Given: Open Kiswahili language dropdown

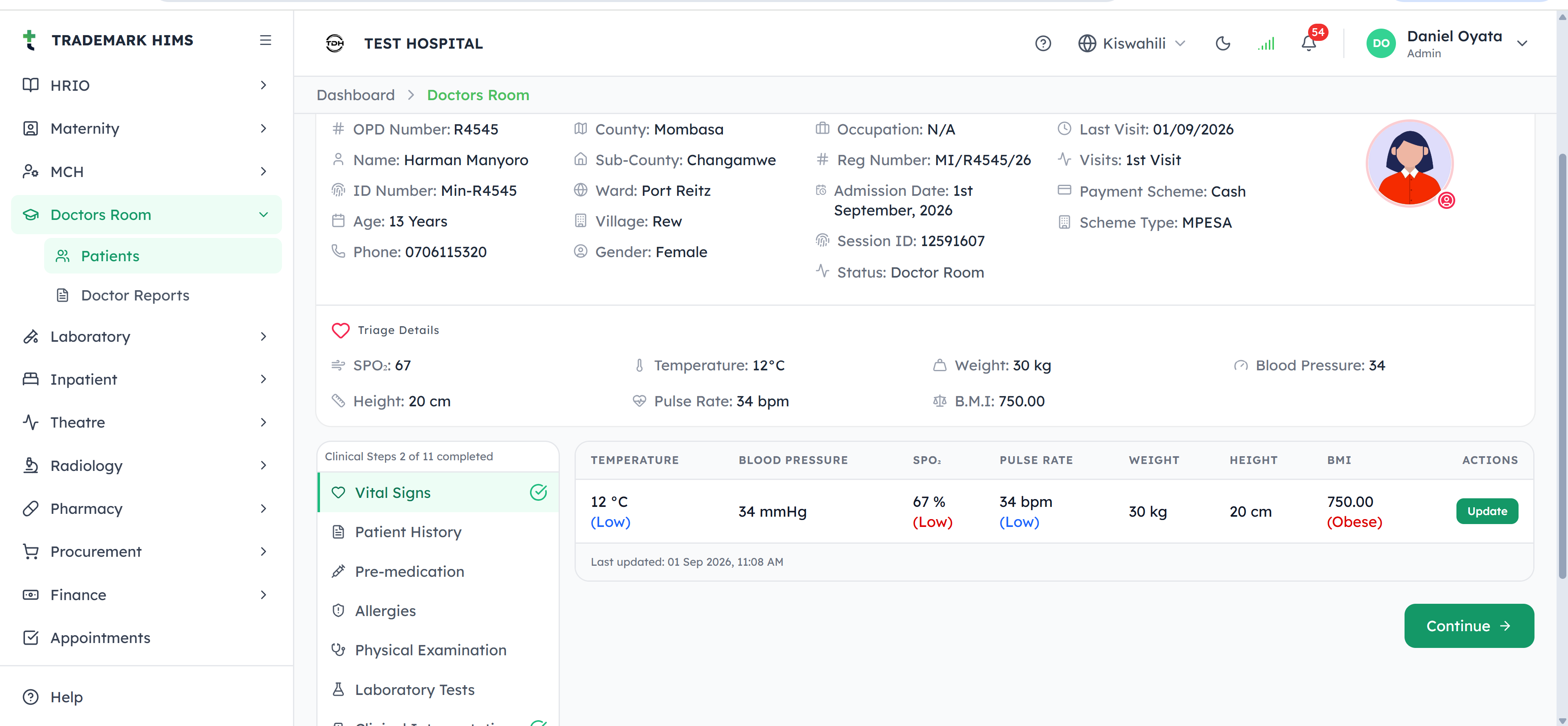Looking at the screenshot, I should (1132, 44).
